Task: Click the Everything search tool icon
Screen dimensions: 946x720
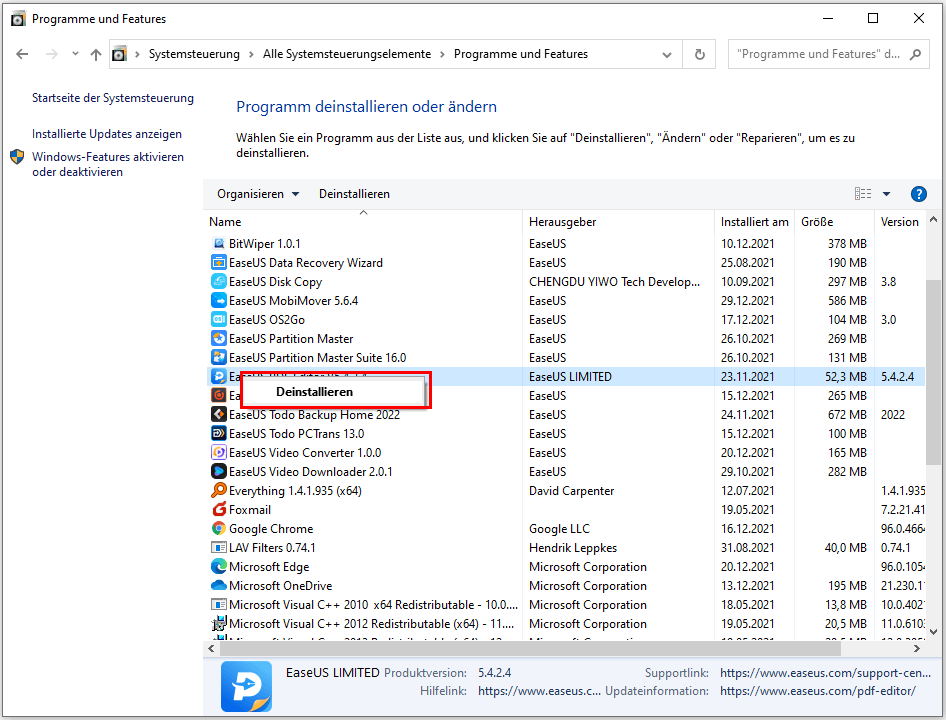Action: pyautogui.click(x=219, y=491)
